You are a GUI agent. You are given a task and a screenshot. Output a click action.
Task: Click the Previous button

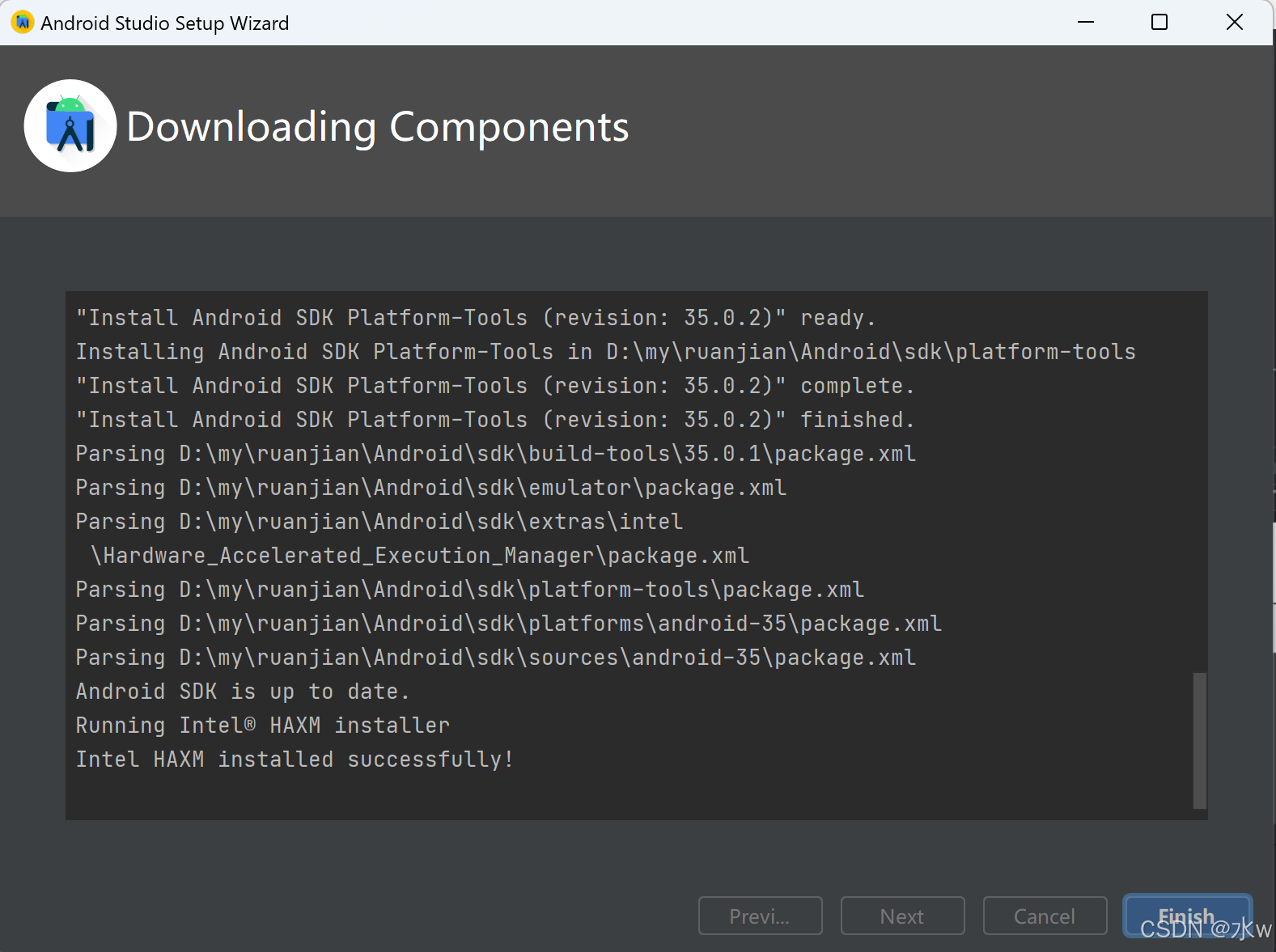760,916
